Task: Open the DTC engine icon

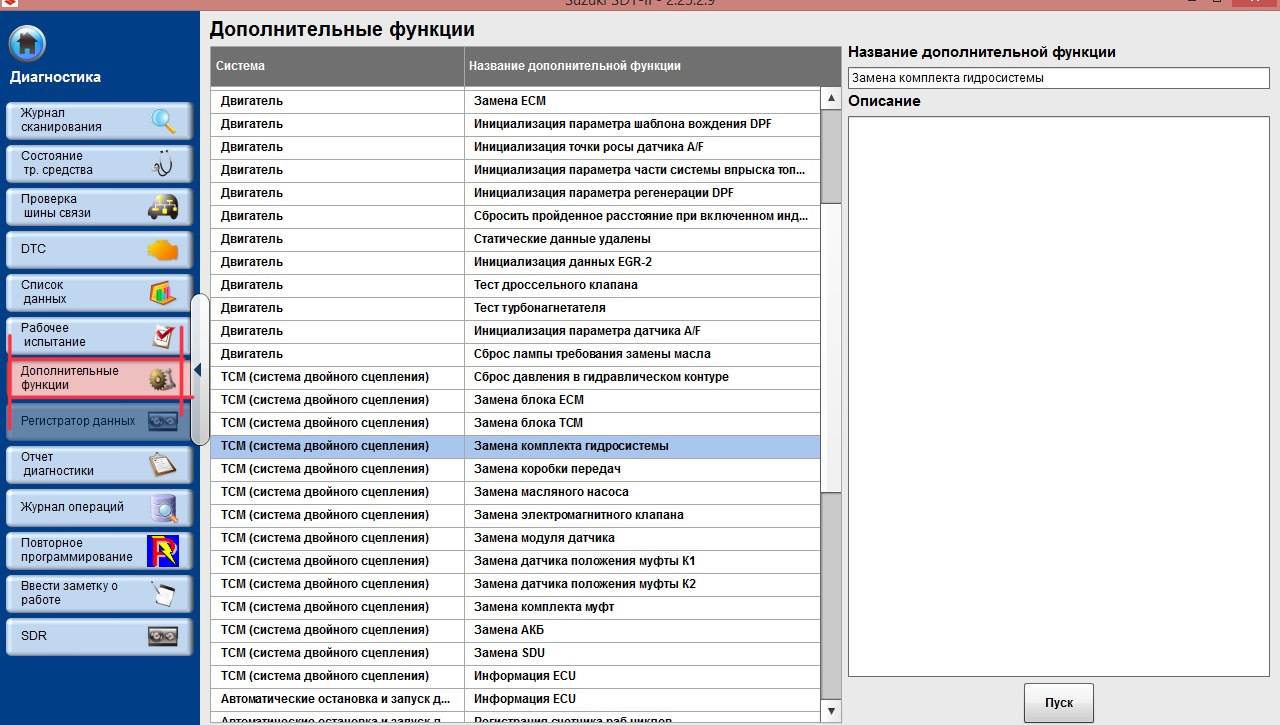Action: [x=163, y=250]
